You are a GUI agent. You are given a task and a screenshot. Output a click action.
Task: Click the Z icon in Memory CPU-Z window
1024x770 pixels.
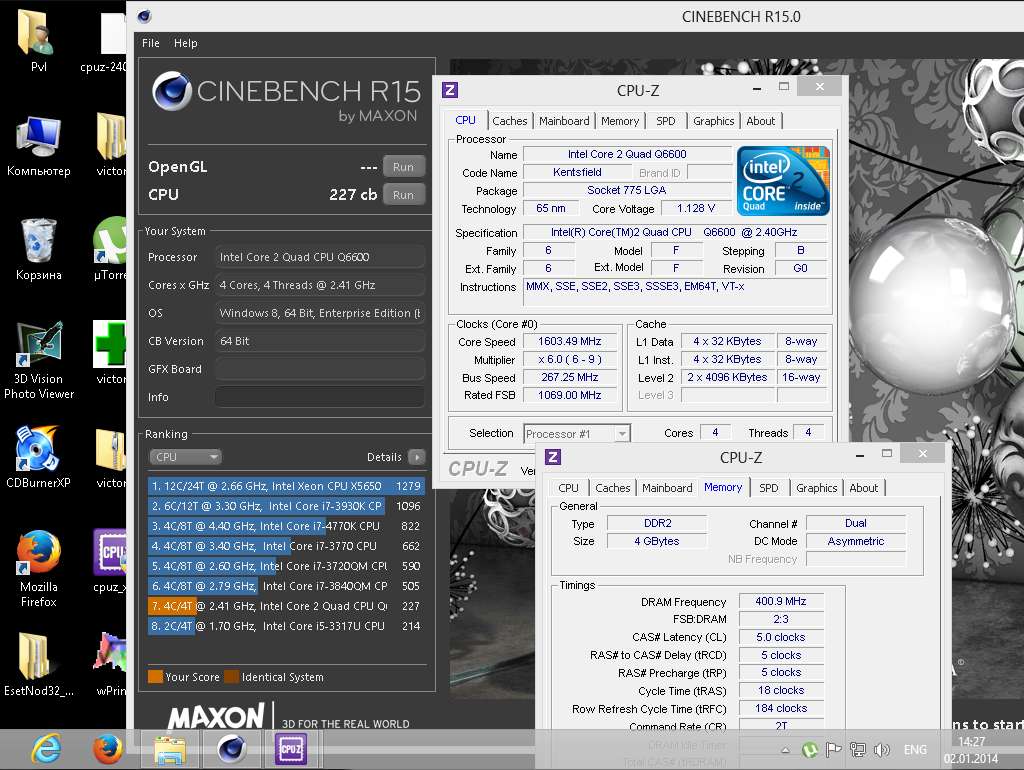click(x=552, y=457)
